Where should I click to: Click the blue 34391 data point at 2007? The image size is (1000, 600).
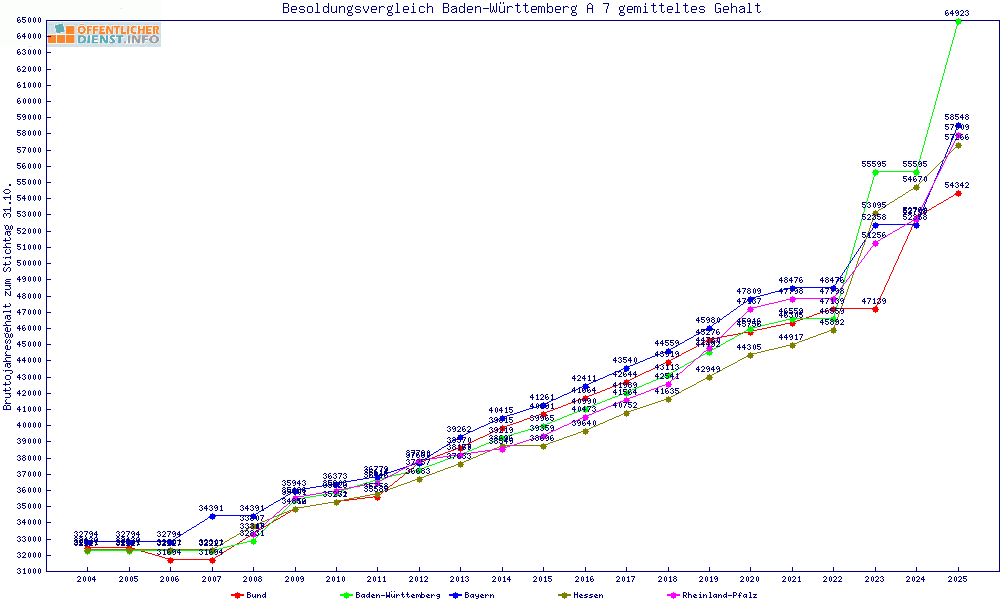pyautogui.click(x=211, y=516)
